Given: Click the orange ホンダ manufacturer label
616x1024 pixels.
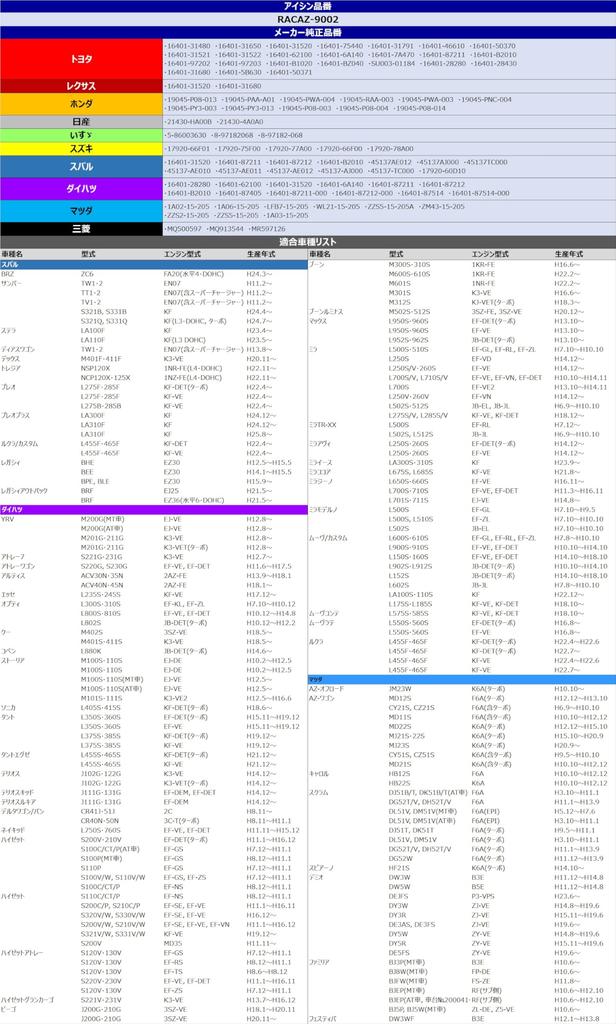Looking at the screenshot, I should [x=81, y=104].
